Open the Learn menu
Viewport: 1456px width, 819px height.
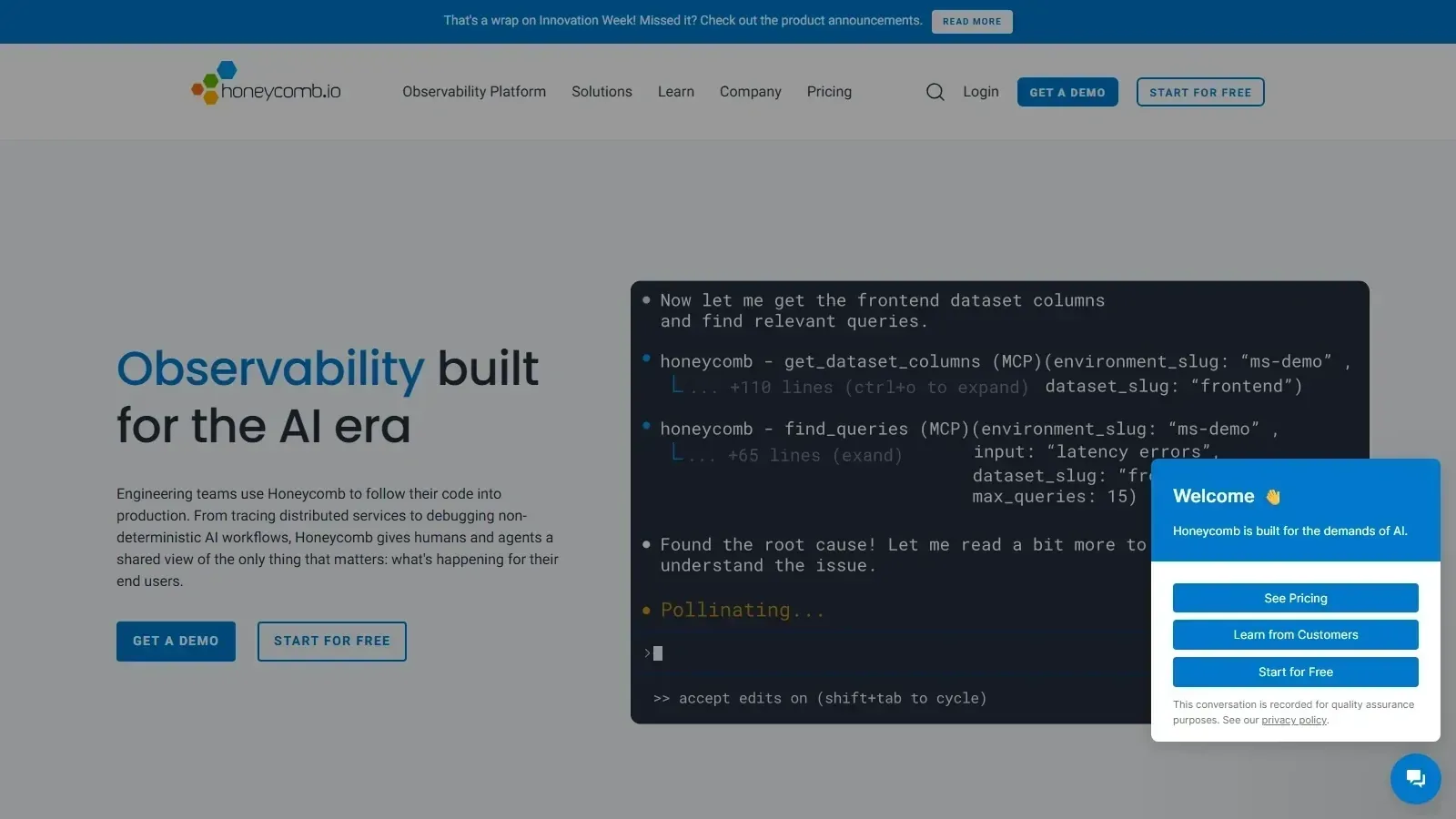(x=676, y=92)
